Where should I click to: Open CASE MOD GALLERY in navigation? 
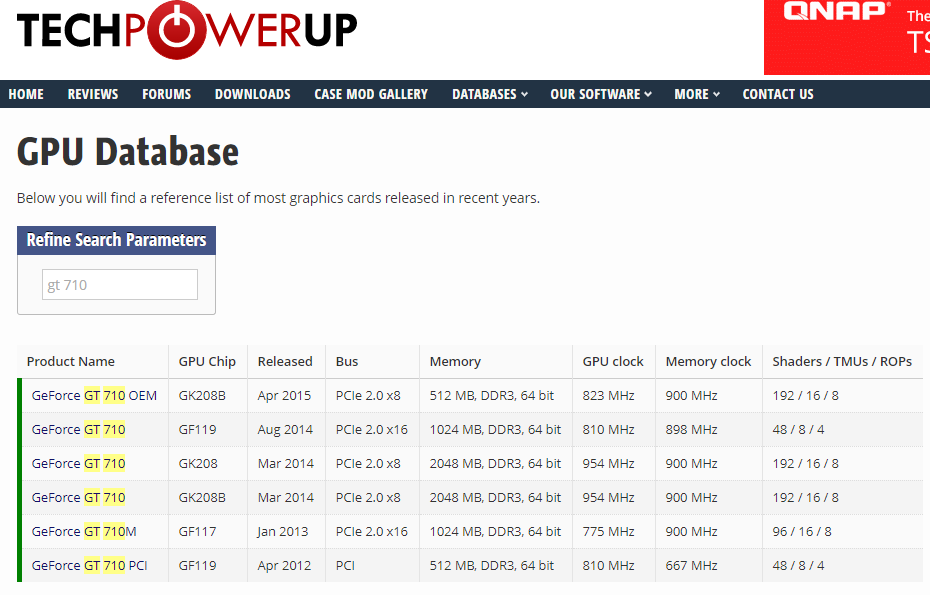(371, 94)
